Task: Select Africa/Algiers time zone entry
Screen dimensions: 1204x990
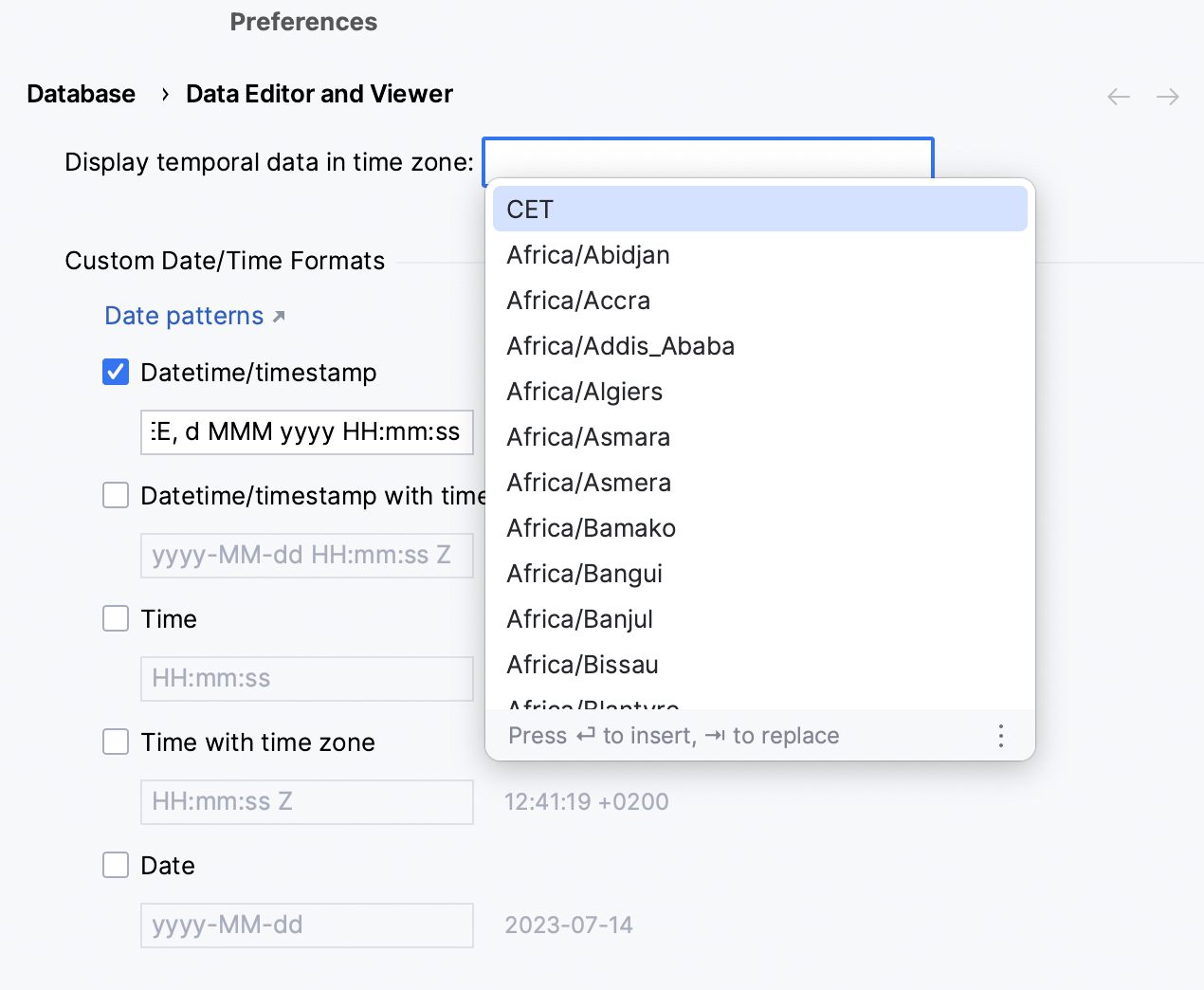Action: (584, 392)
